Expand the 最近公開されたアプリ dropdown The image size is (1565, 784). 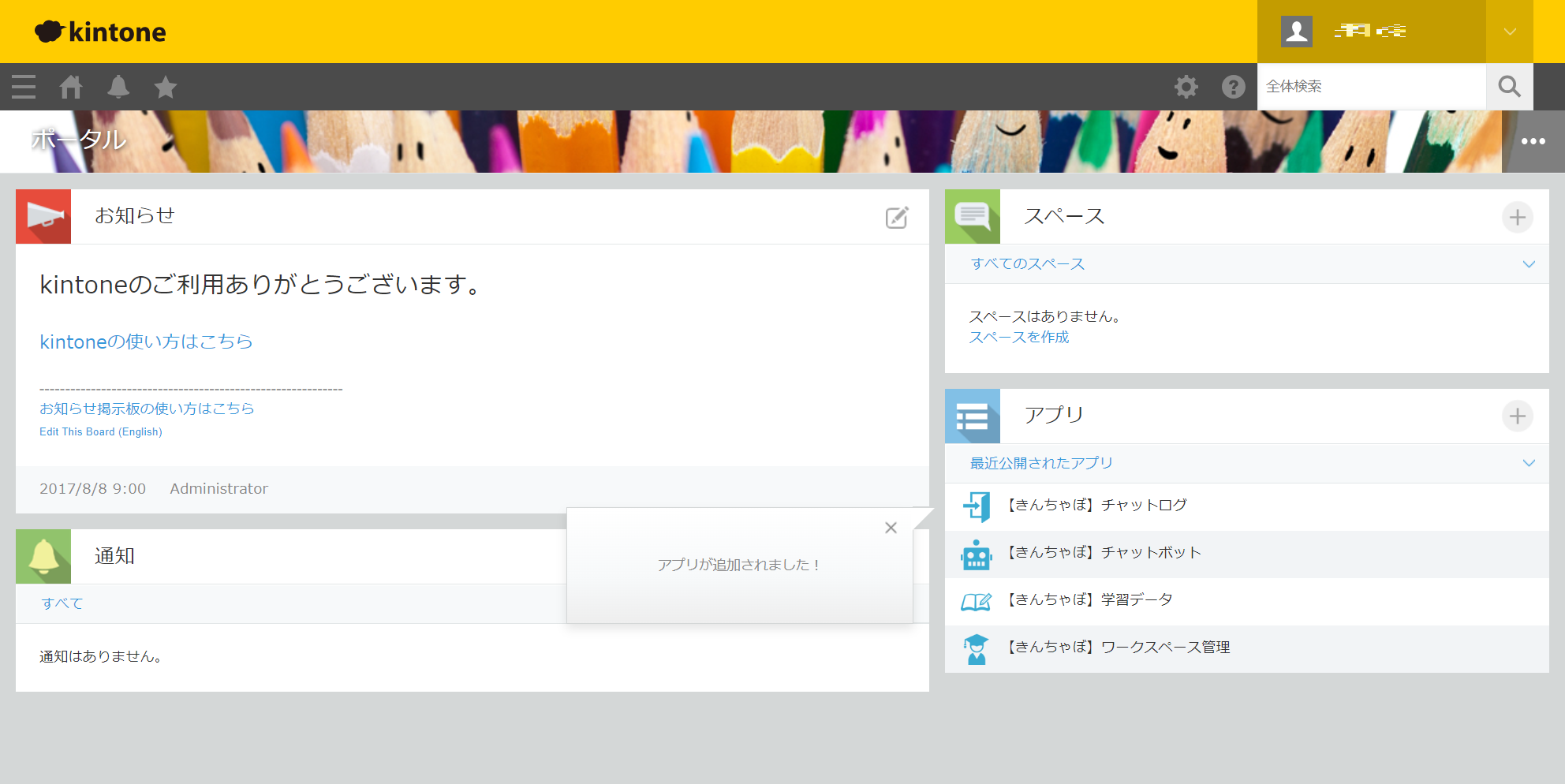pos(1528,463)
